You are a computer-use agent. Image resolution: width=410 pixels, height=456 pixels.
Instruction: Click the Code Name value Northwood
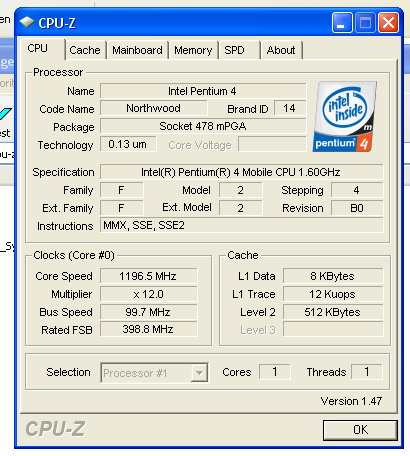(x=154, y=108)
